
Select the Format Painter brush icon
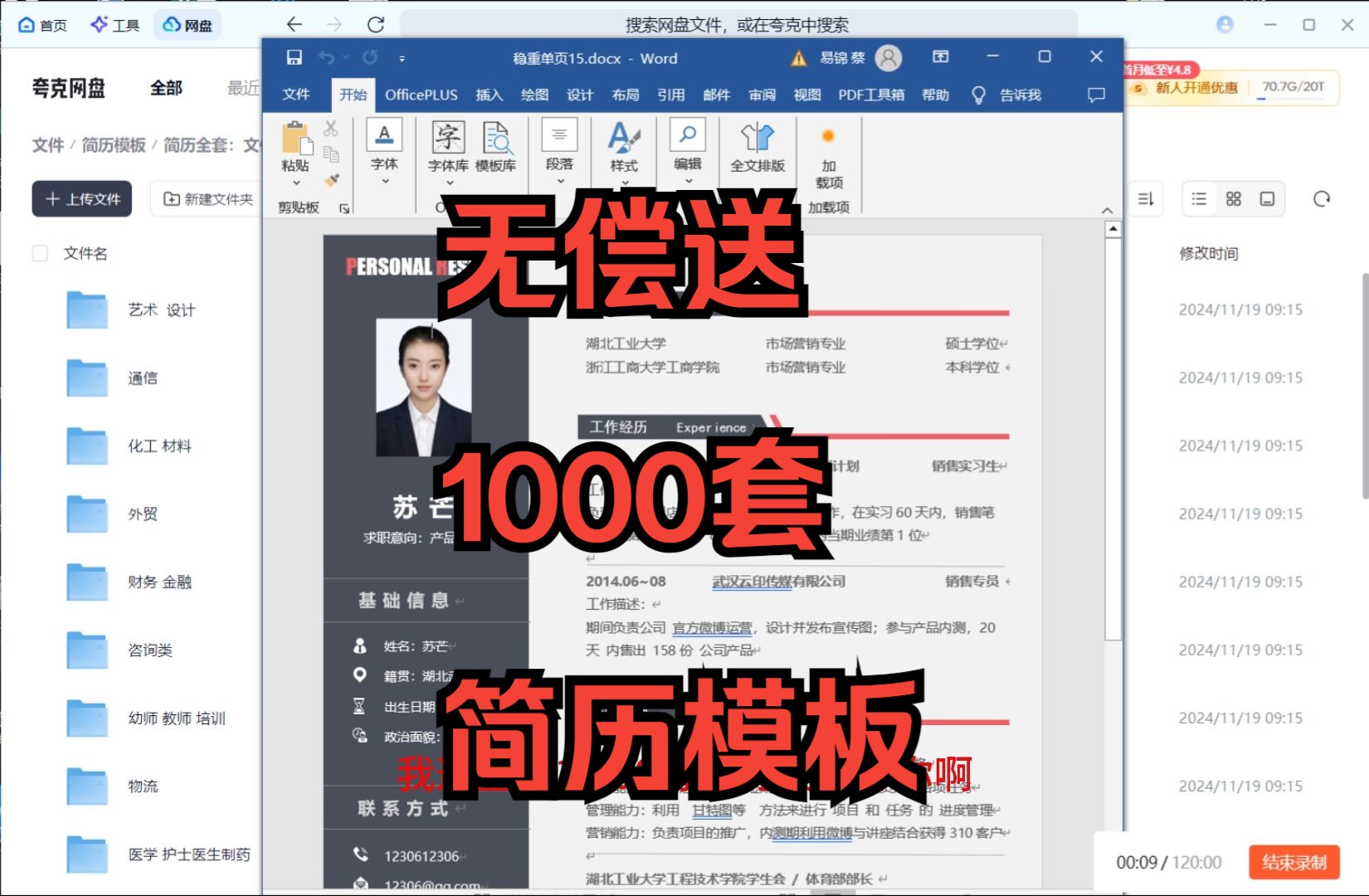pos(332,179)
